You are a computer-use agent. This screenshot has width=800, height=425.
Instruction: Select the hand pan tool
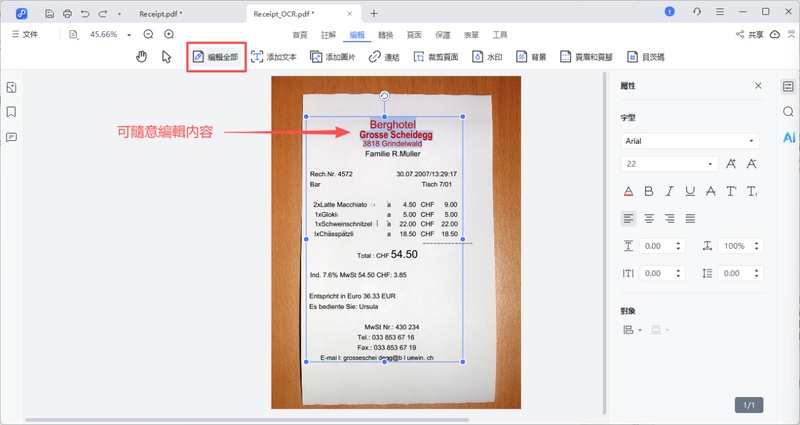(x=141, y=57)
